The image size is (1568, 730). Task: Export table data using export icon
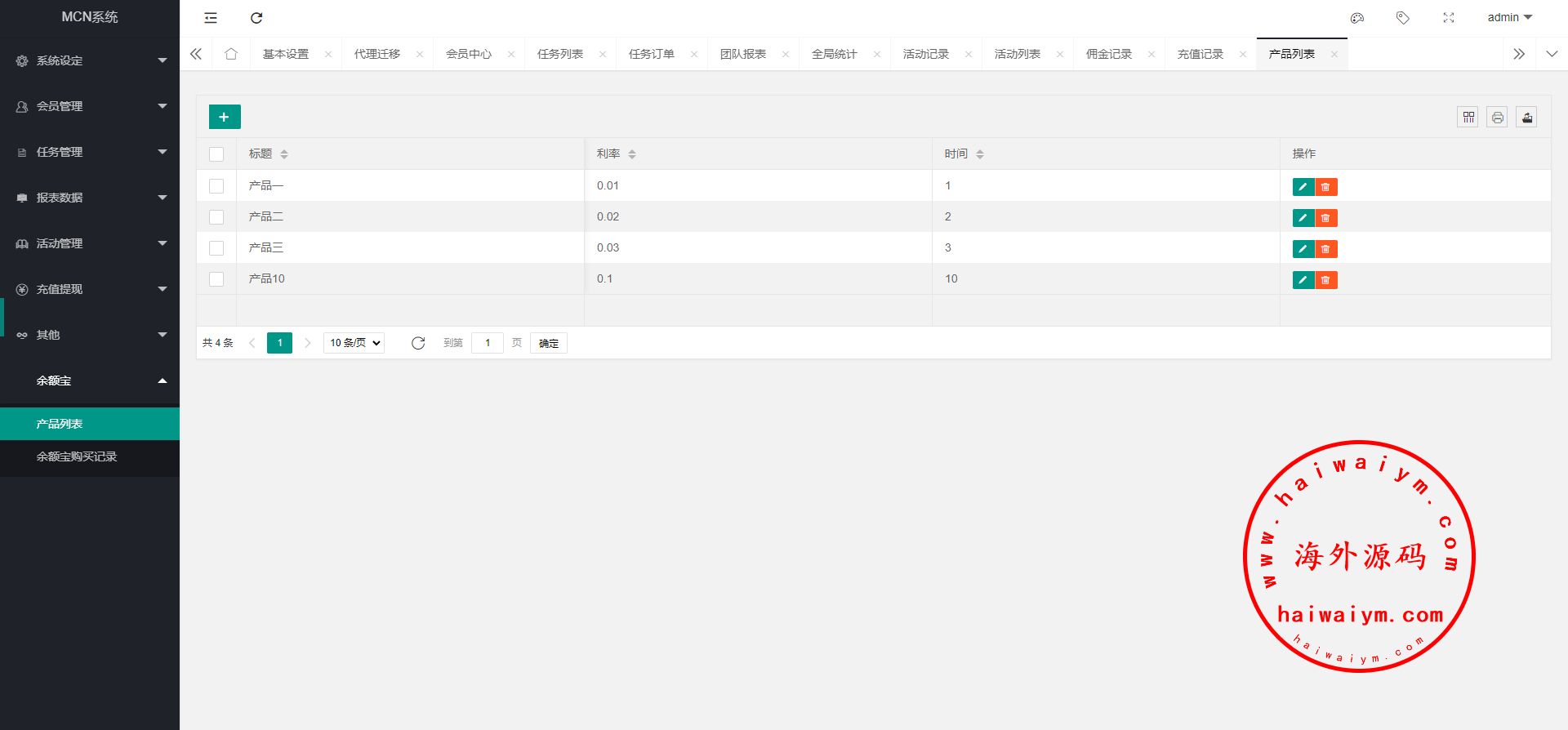(1526, 118)
